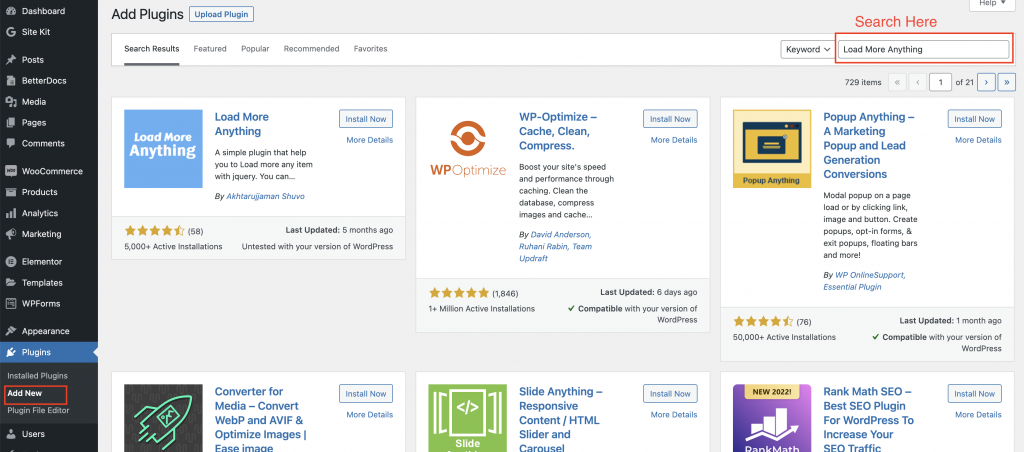View More Details for WP-Optimize

pyautogui.click(x=674, y=140)
